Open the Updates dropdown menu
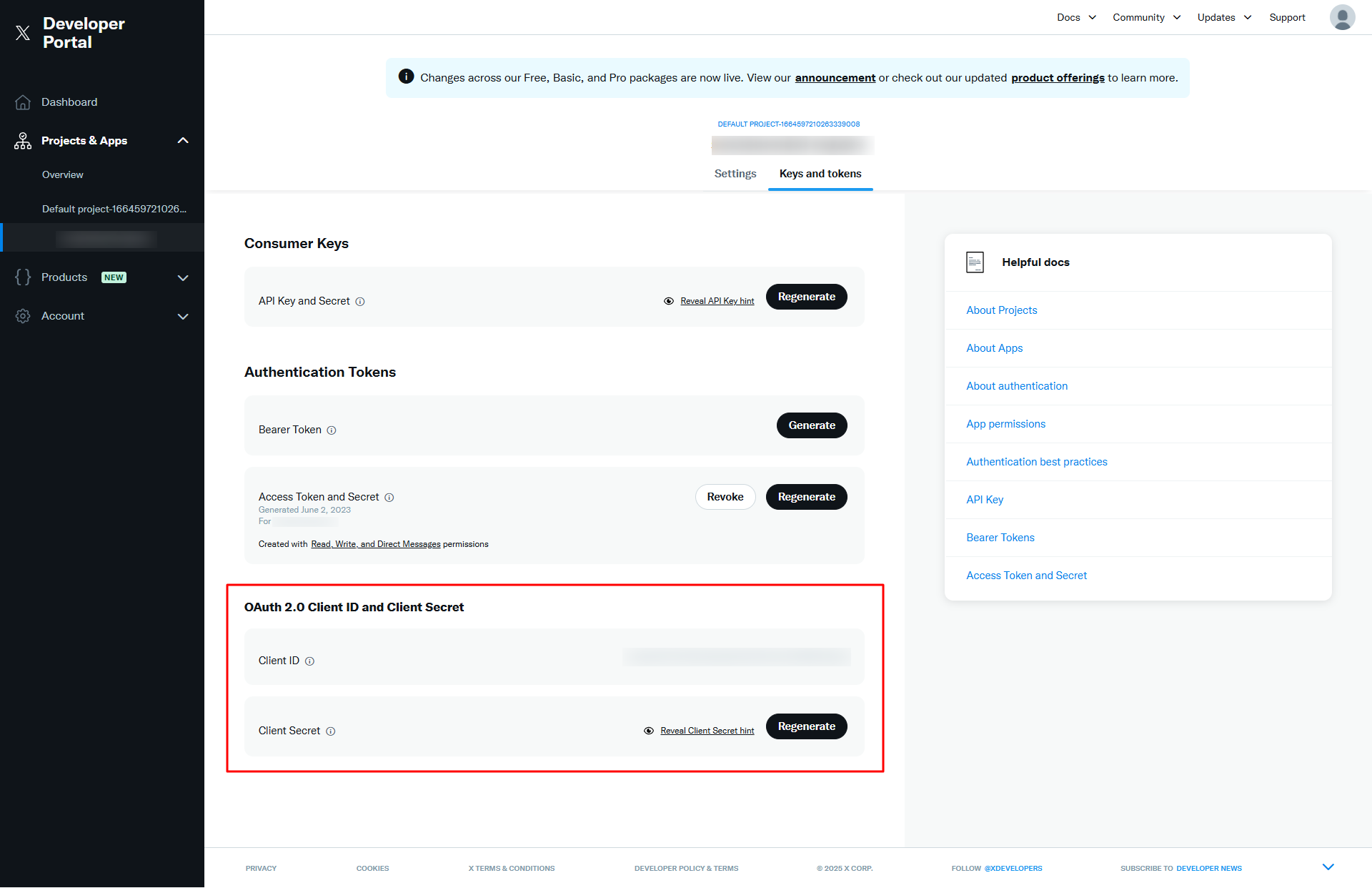Screen dimensions: 1372x888 click(1224, 17)
